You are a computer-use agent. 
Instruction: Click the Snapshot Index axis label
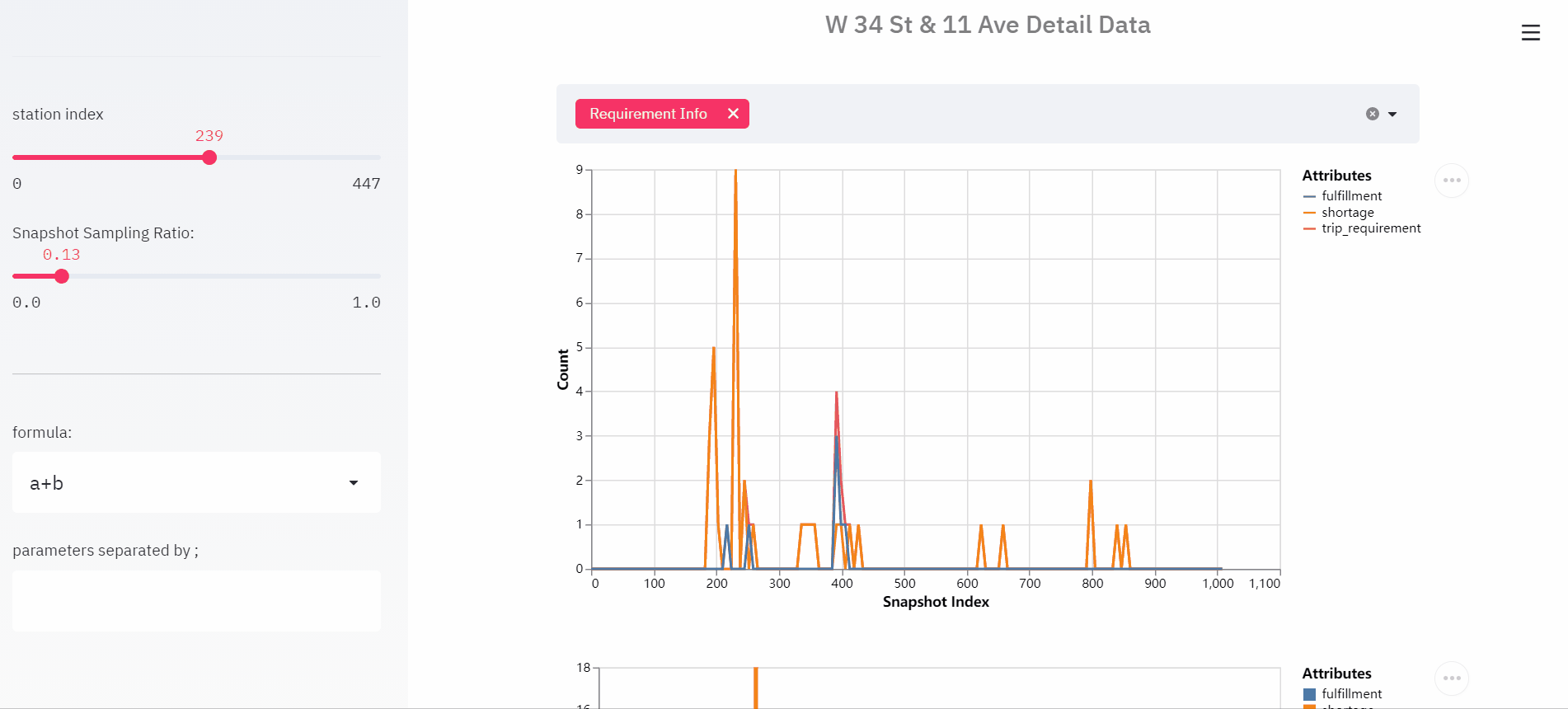(936, 602)
